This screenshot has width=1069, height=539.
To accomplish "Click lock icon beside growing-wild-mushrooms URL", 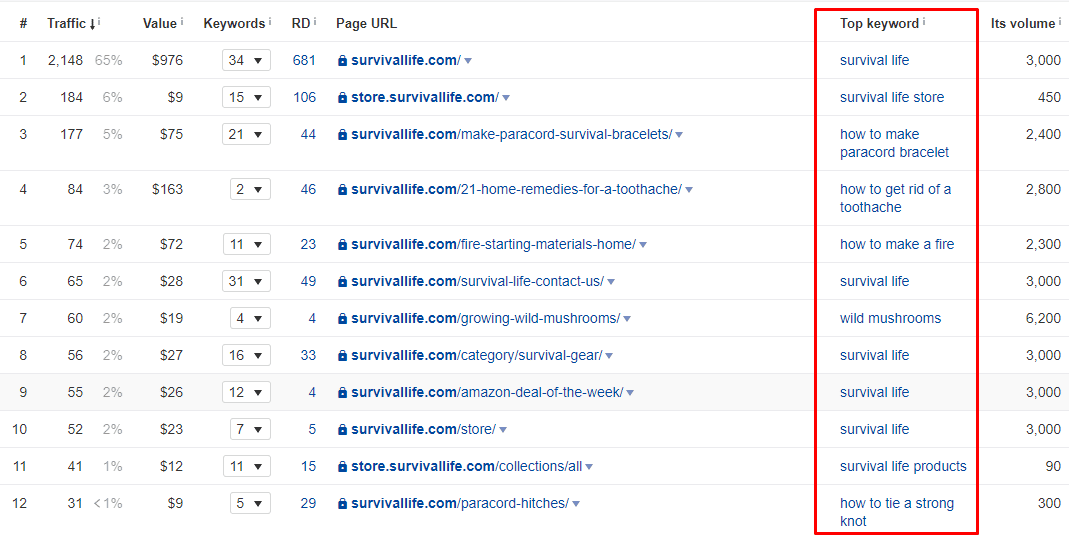I will click(x=342, y=319).
